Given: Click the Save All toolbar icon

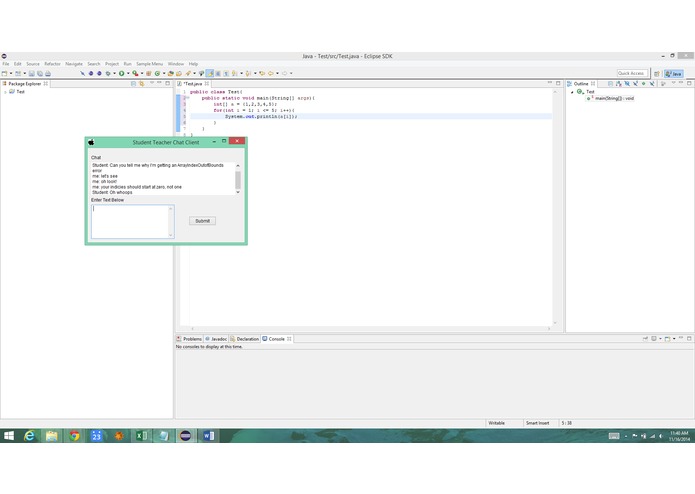Looking at the screenshot, I should point(40,74).
